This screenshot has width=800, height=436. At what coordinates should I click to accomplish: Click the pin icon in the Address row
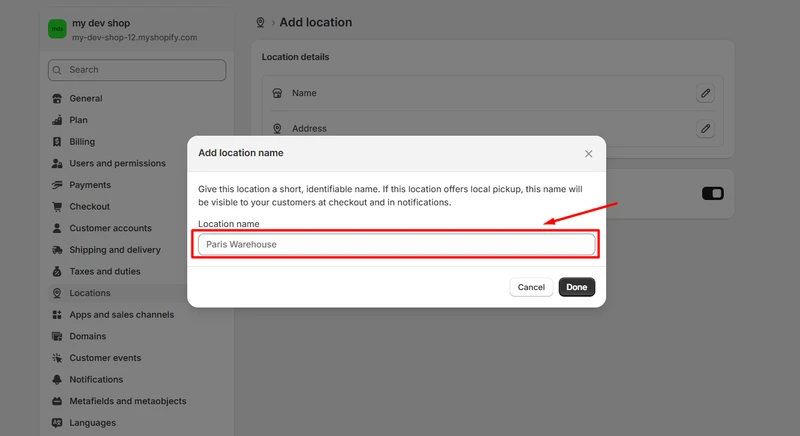coord(277,129)
